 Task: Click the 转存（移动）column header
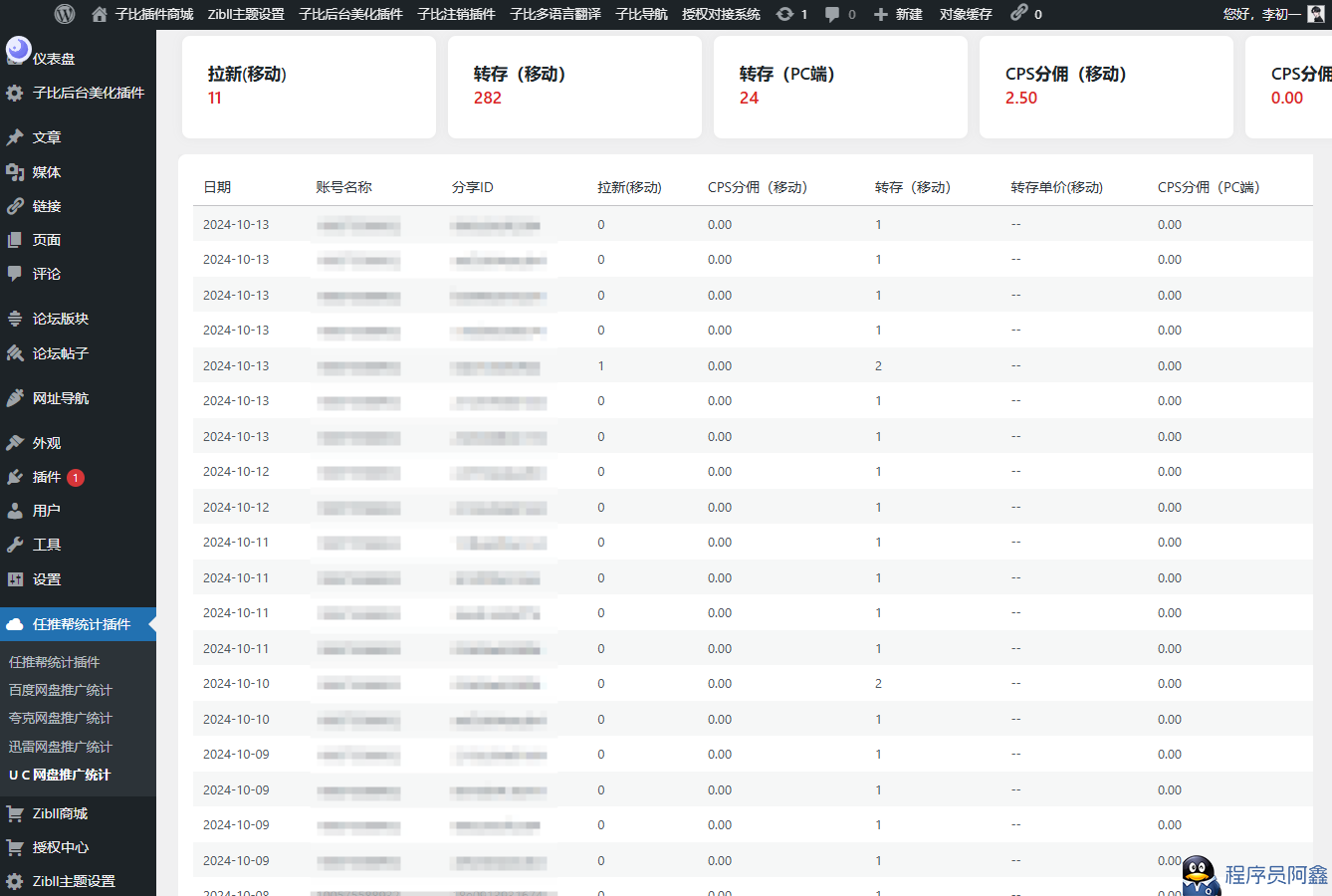click(x=913, y=187)
